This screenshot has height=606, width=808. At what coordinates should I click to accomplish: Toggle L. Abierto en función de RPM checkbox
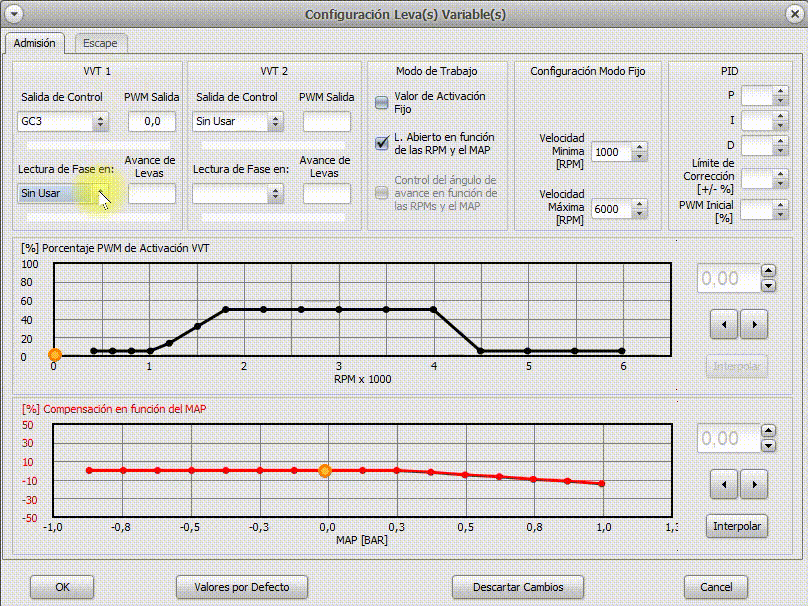[x=381, y=143]
